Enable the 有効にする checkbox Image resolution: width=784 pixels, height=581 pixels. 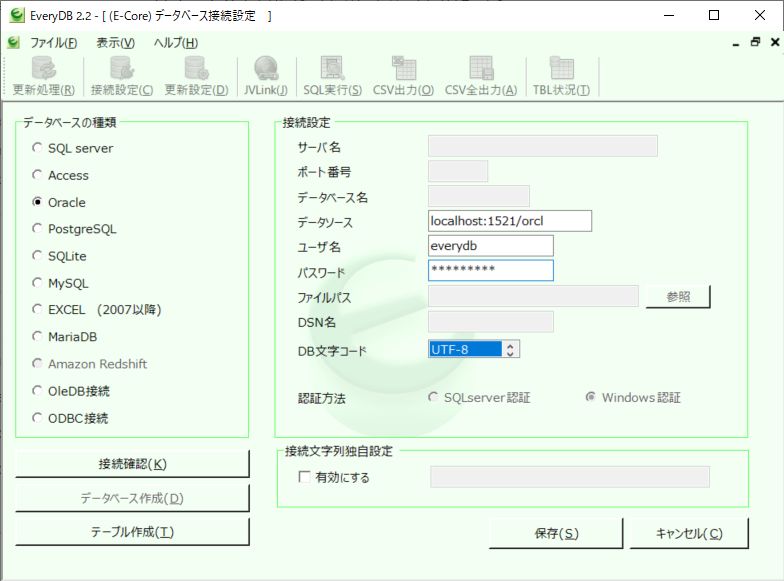pos(304,476)
